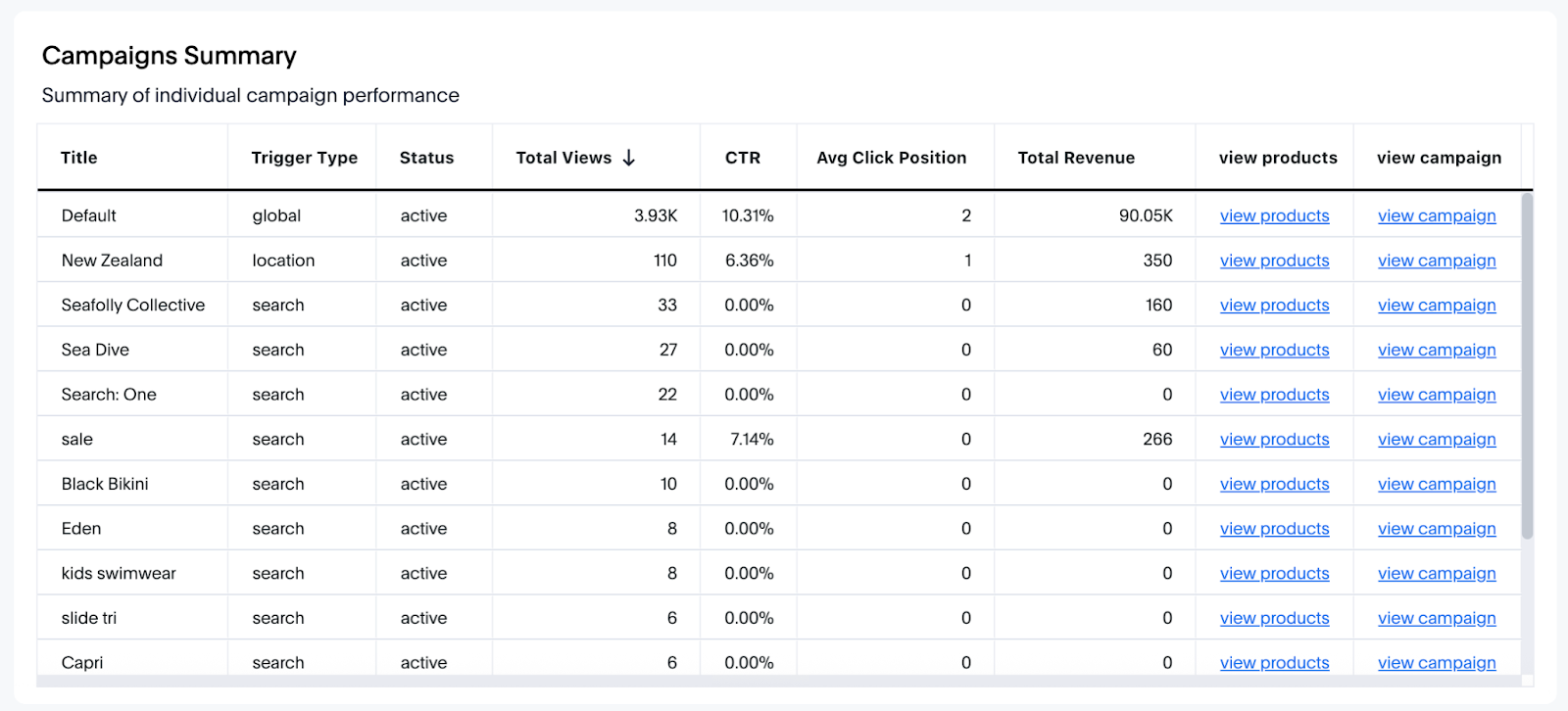Open view campaign for Default row
The height and width of the screenshot is (711, 1568).
point(1436,216)
